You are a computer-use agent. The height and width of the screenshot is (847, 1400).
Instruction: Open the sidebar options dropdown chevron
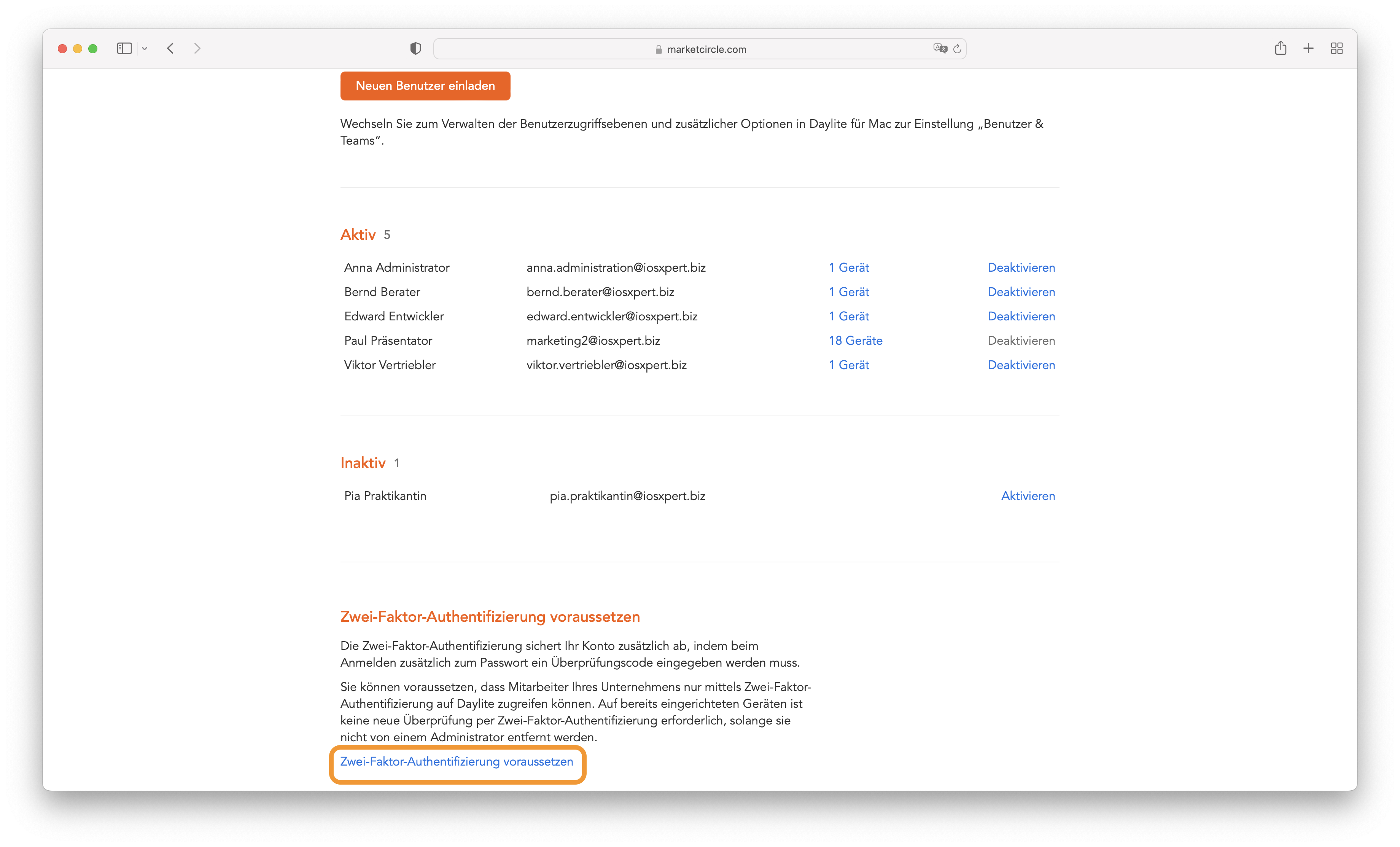(145, 49)
